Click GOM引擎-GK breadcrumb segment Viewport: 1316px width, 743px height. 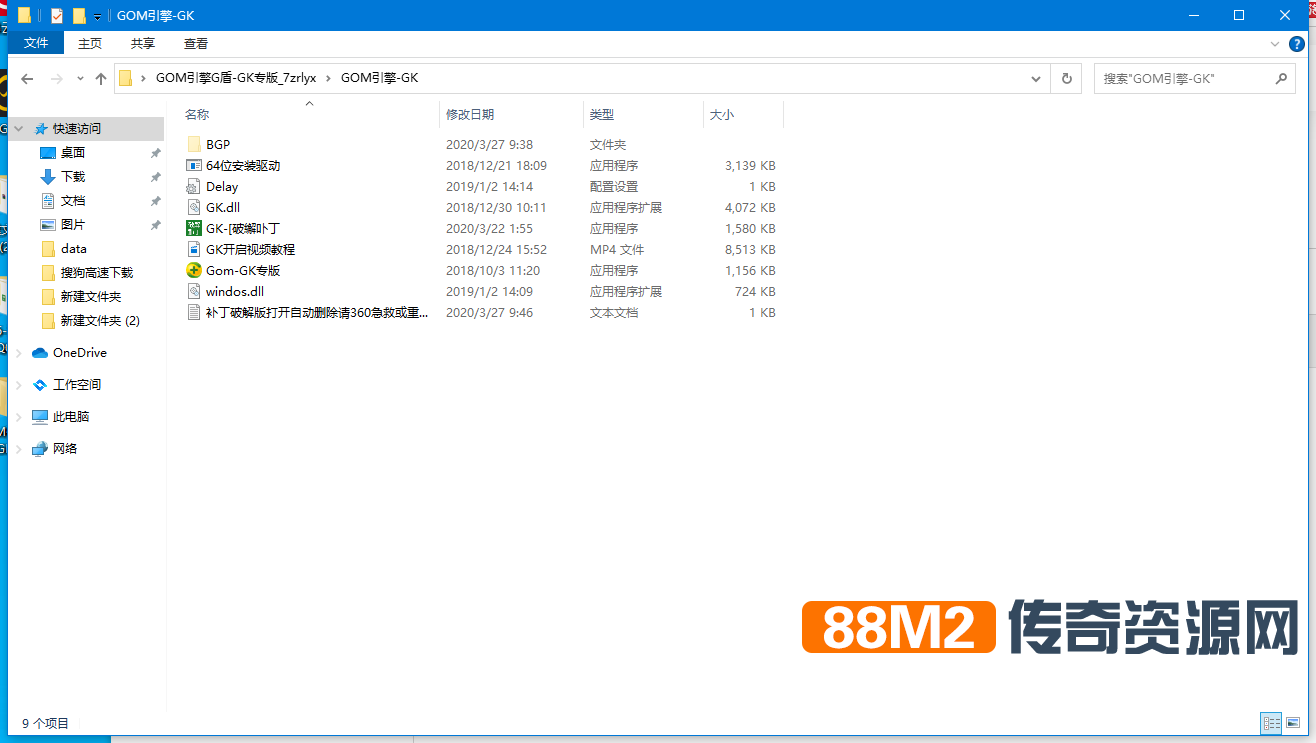point(379,78)
